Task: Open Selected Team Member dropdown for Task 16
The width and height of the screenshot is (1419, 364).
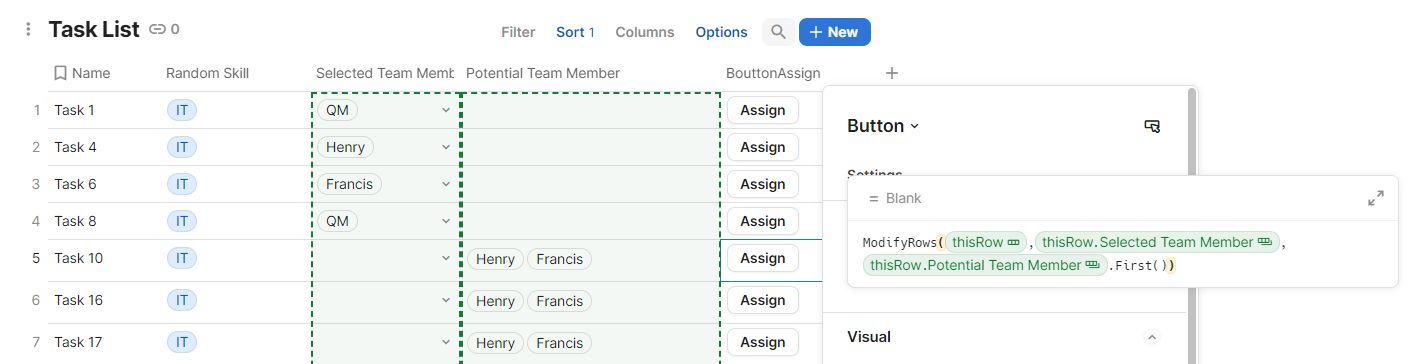Action: point(446,300)
